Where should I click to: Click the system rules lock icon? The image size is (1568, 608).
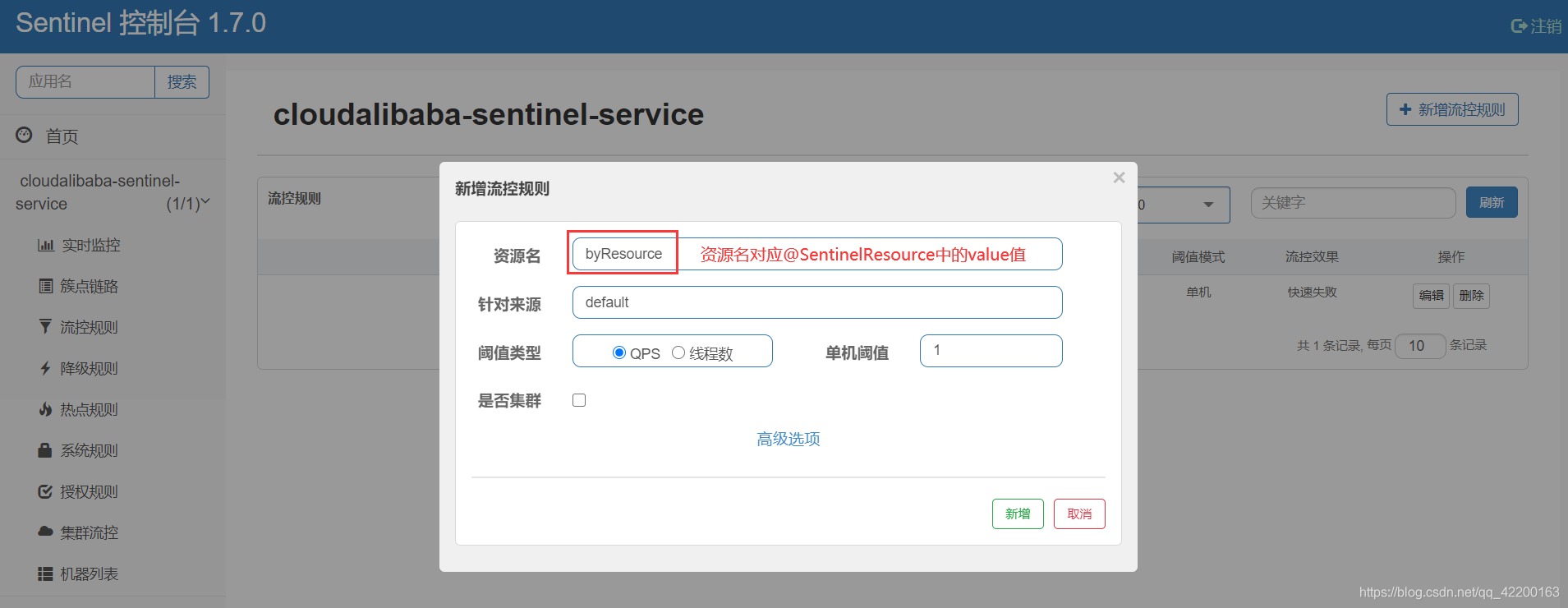[45, 450]
